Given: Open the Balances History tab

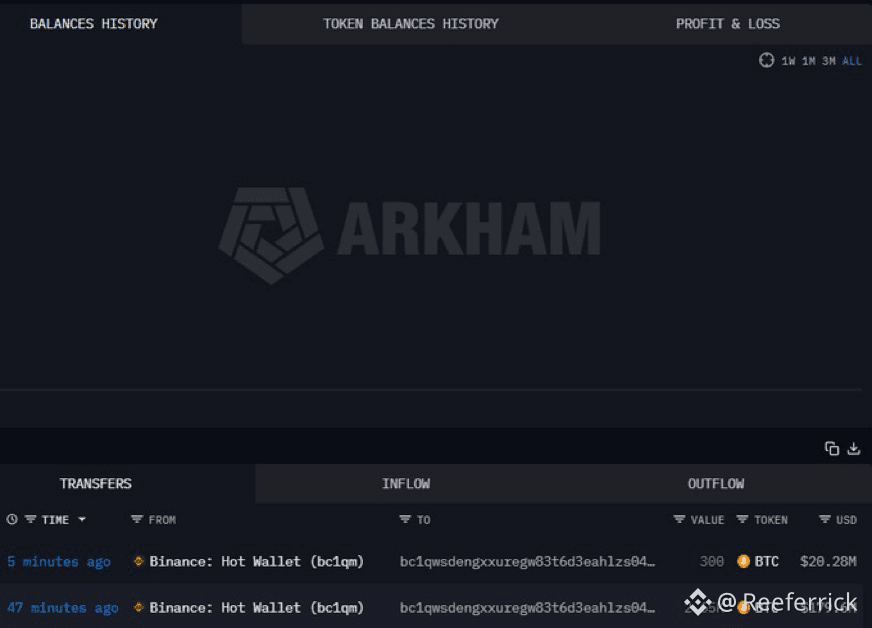Looking at the screenshot, I should click(x=93, y=24).
